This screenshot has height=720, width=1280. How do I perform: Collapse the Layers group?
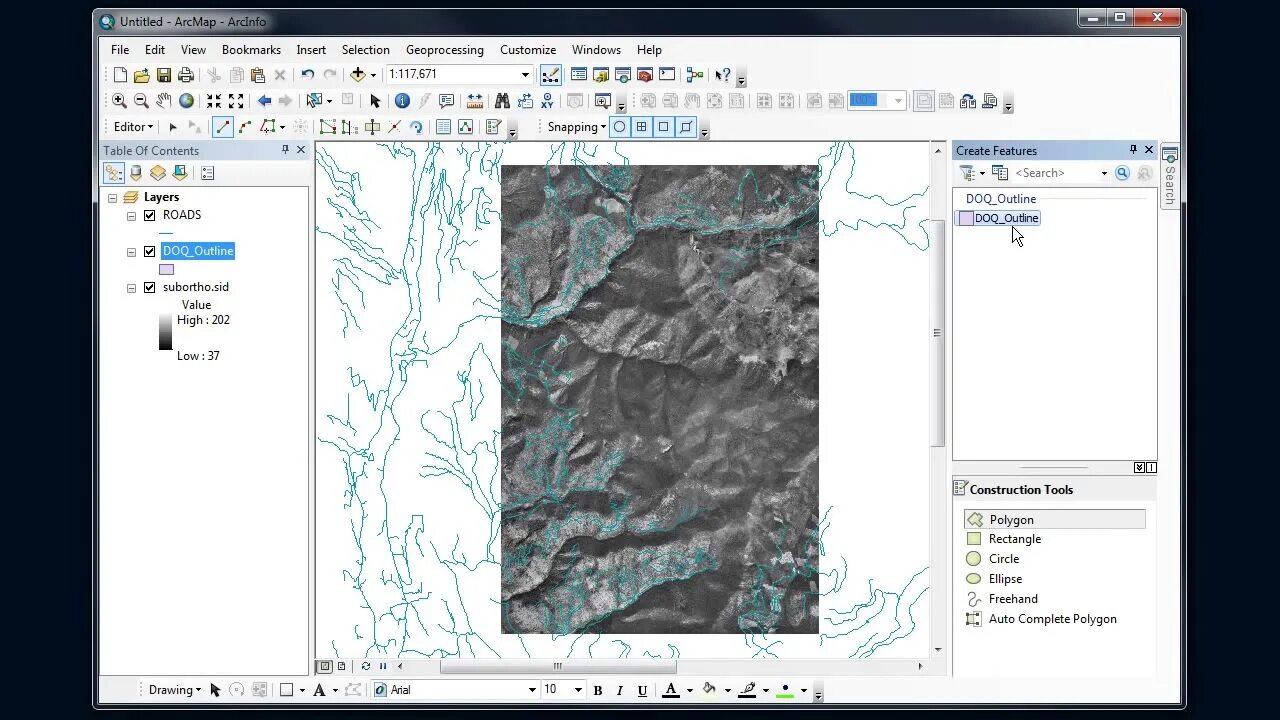click(113, 198)
